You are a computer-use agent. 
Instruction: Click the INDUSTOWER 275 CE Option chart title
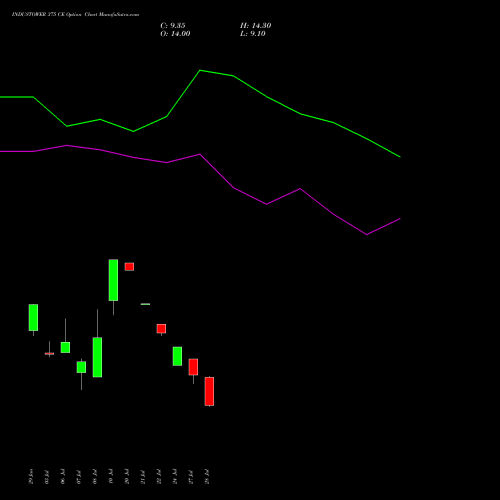click(75, 15)
